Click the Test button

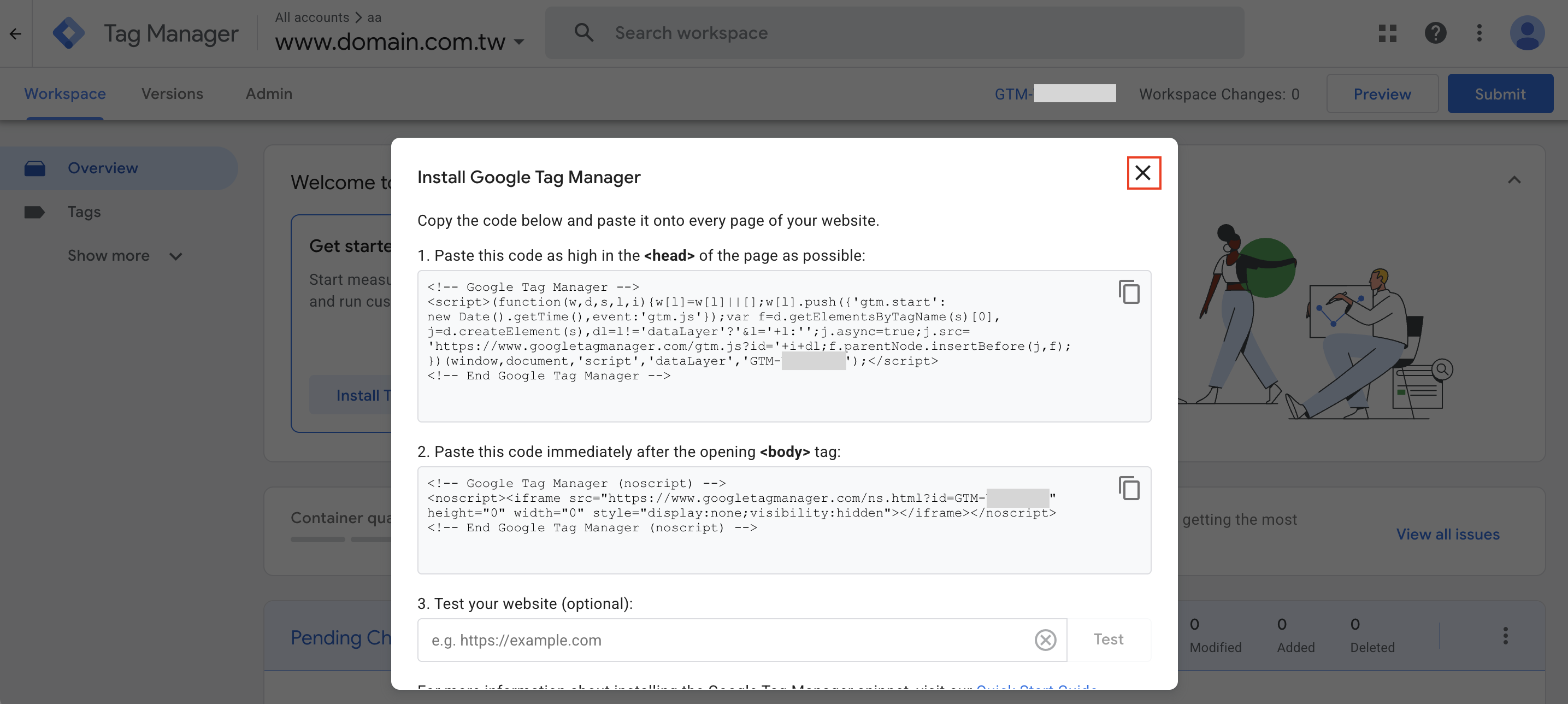click(1109, 640)
